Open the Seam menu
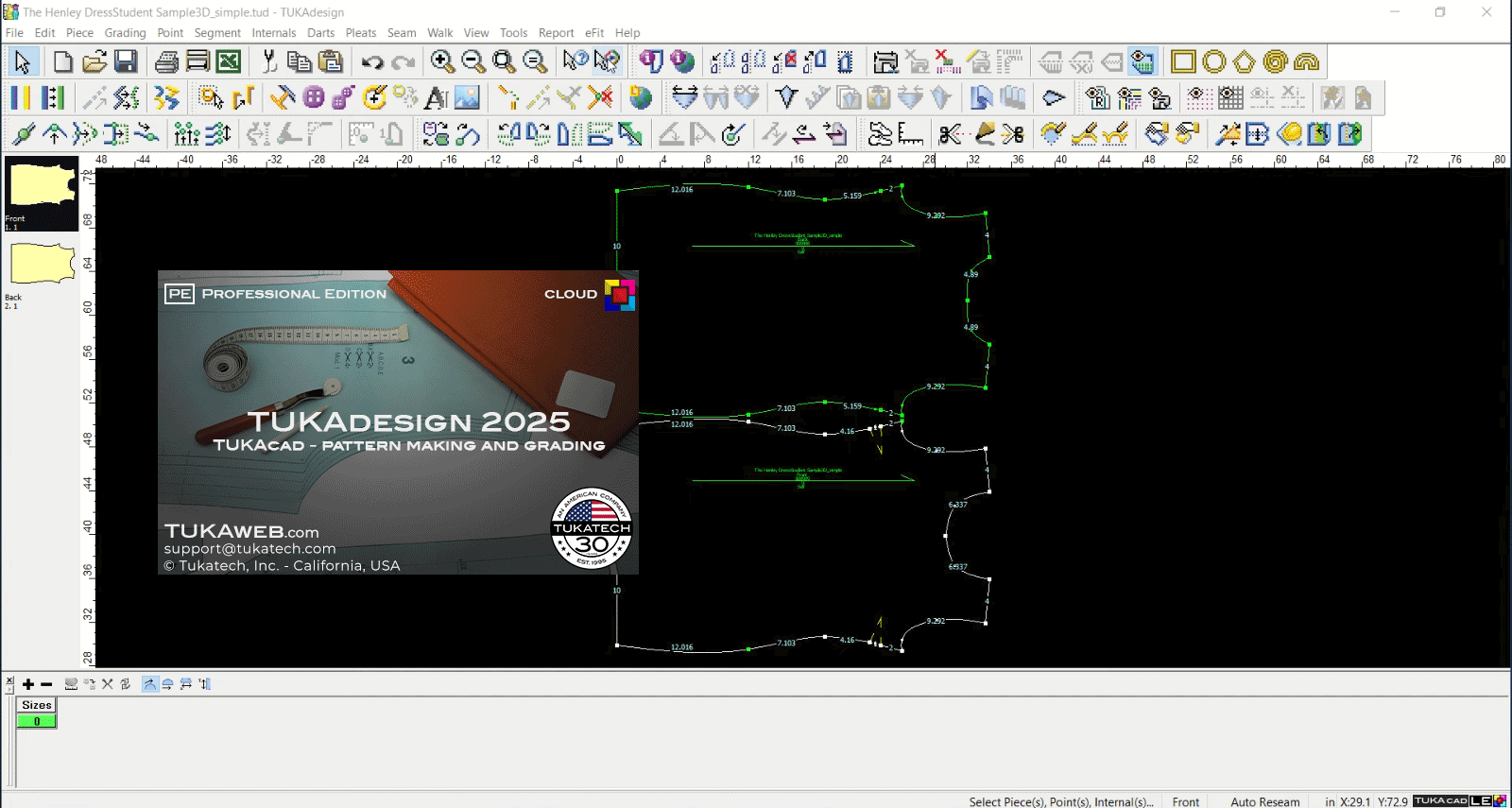The width and height of the screenshot is (1512, 808). (x=402, y=32)
